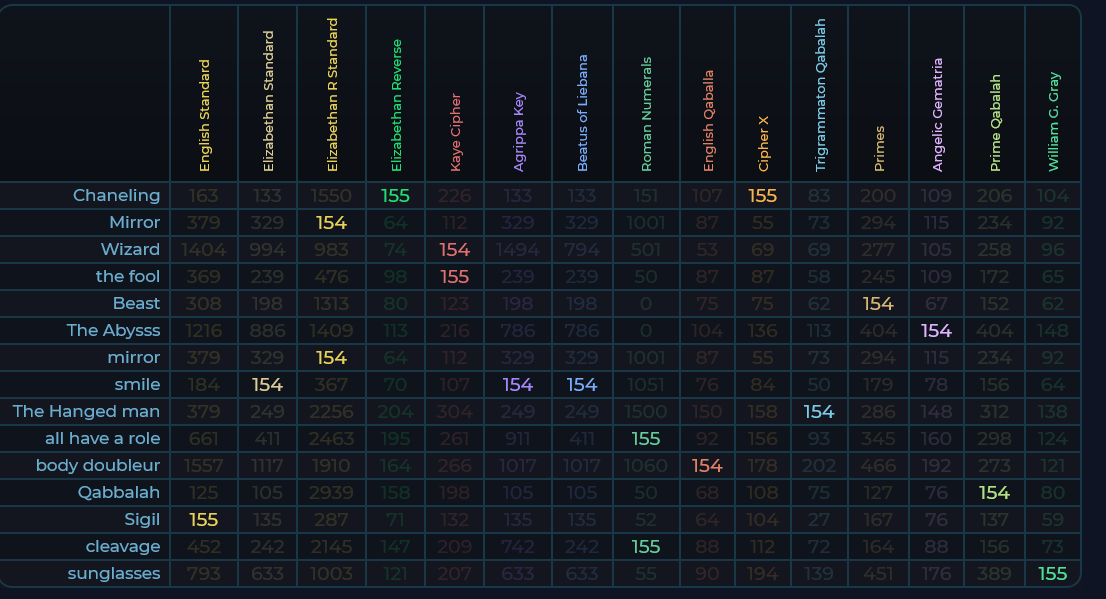The width and height of the screenshot is (1106, 599).
Task: Click highlighted 154 in The Abysss row
Action: [x=937, y=330]
